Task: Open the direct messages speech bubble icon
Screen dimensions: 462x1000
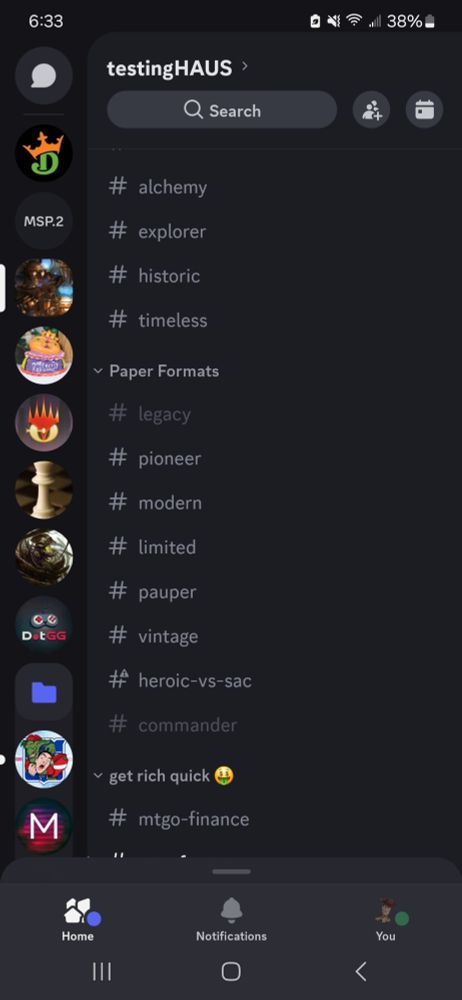Action: coord(43,76)
